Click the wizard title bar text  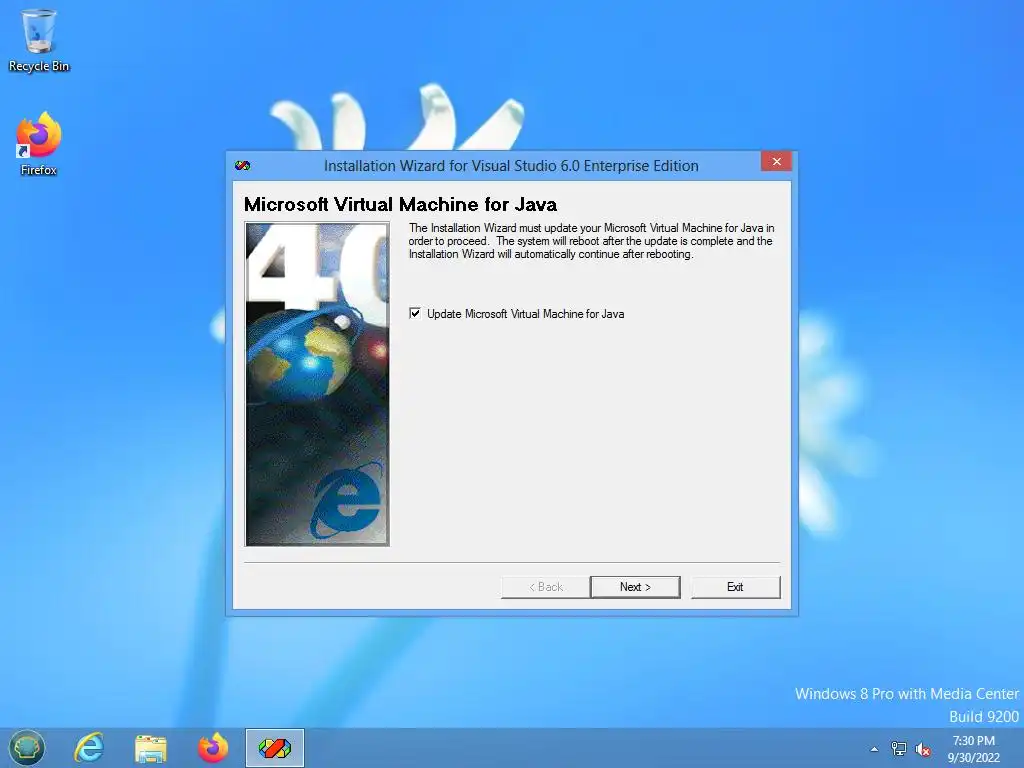click(x=511, y=166)
